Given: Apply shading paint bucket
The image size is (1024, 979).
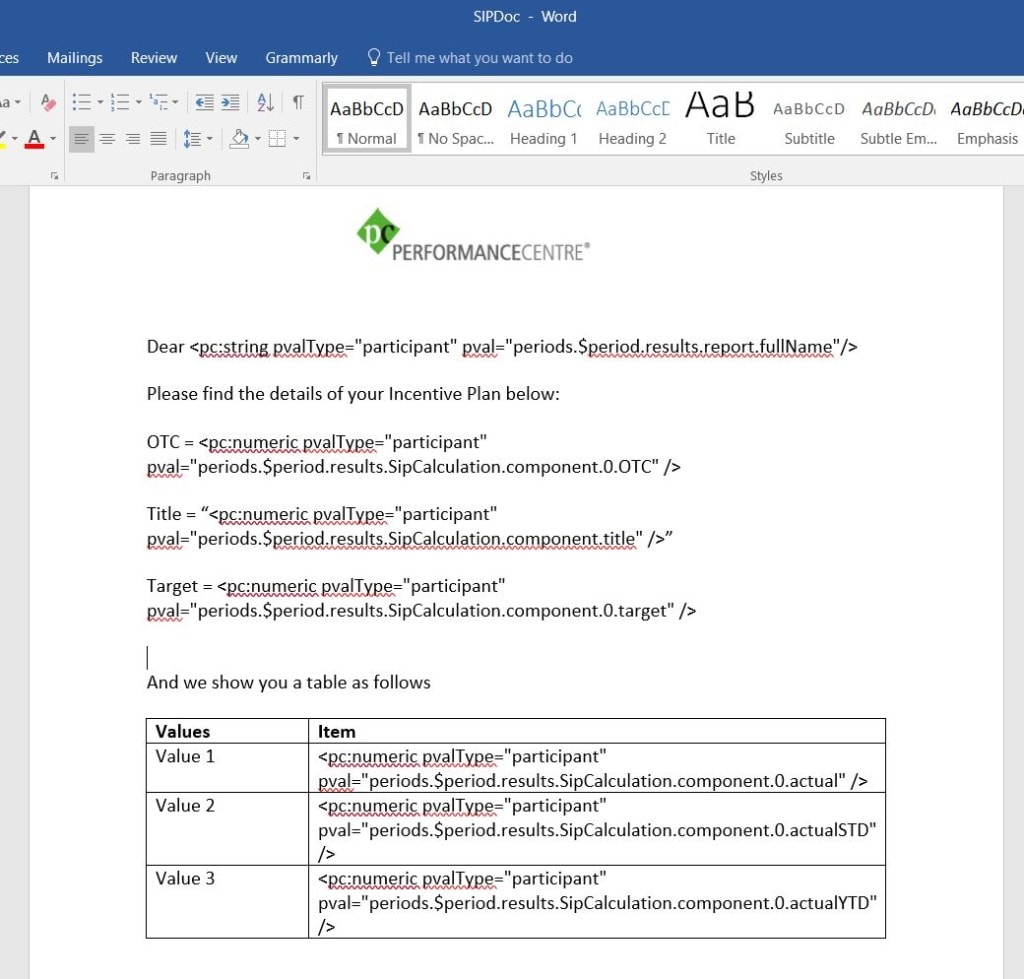Looking at the screenshot, I should [240, 138].
